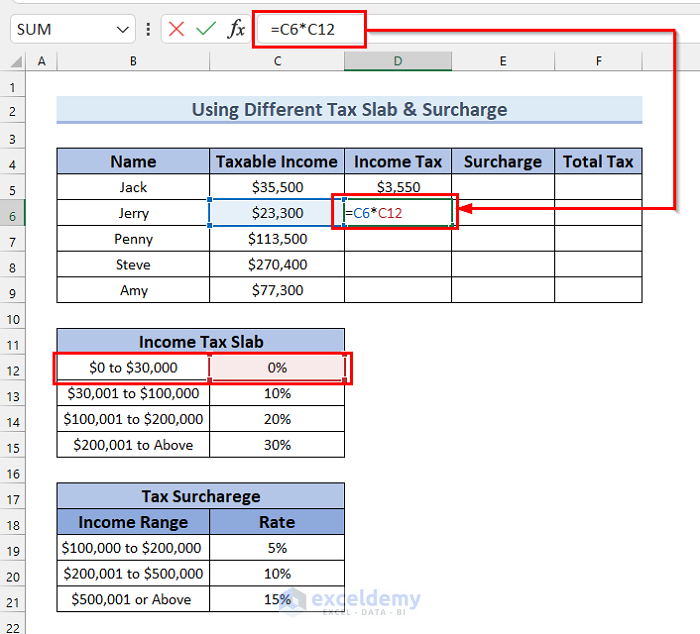The image size is (700, 634).
Task: Select the 10% surcharge rate in row 20
Action: pos(277,574)
